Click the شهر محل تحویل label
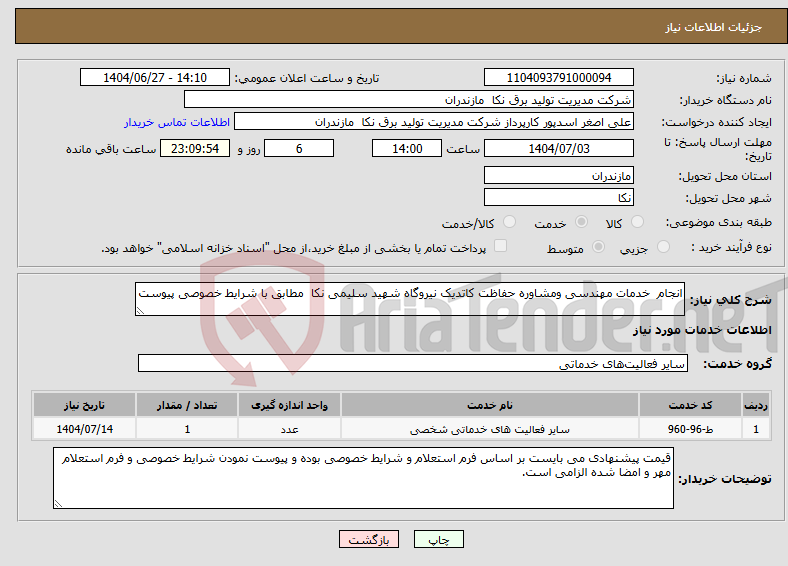 tap(729, 199)
